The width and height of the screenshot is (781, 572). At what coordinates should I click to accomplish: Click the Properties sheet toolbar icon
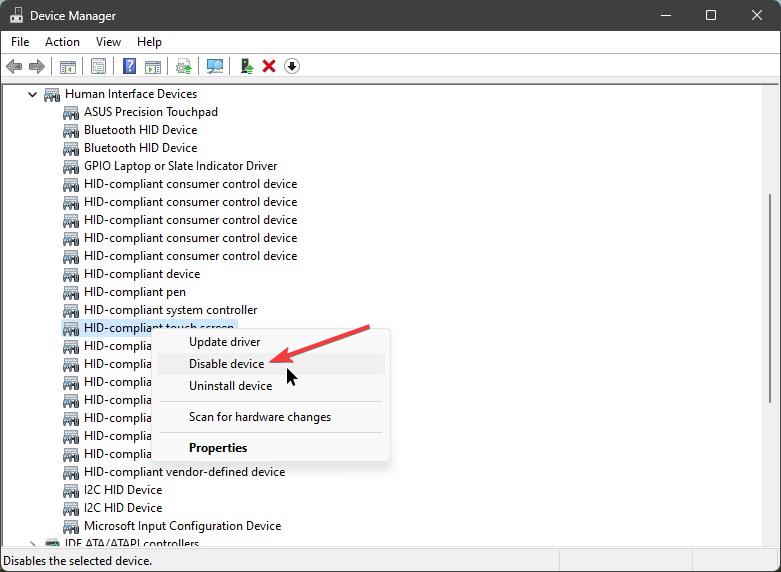click(98, 66)
